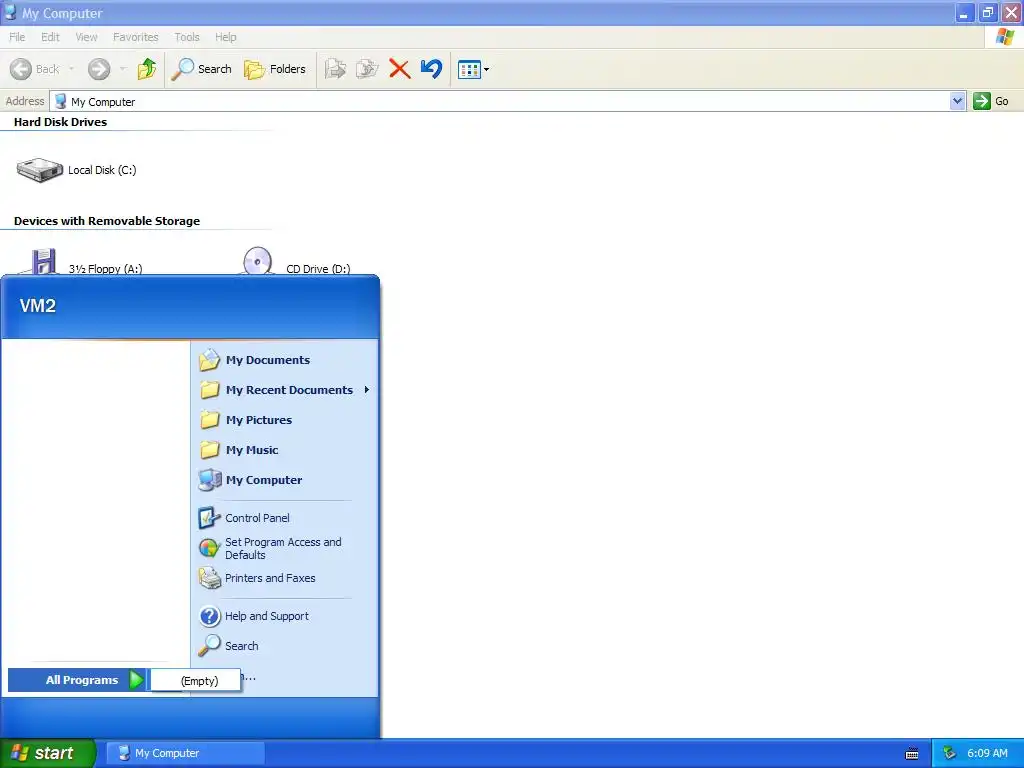Open Printers and Faxes

270,578
